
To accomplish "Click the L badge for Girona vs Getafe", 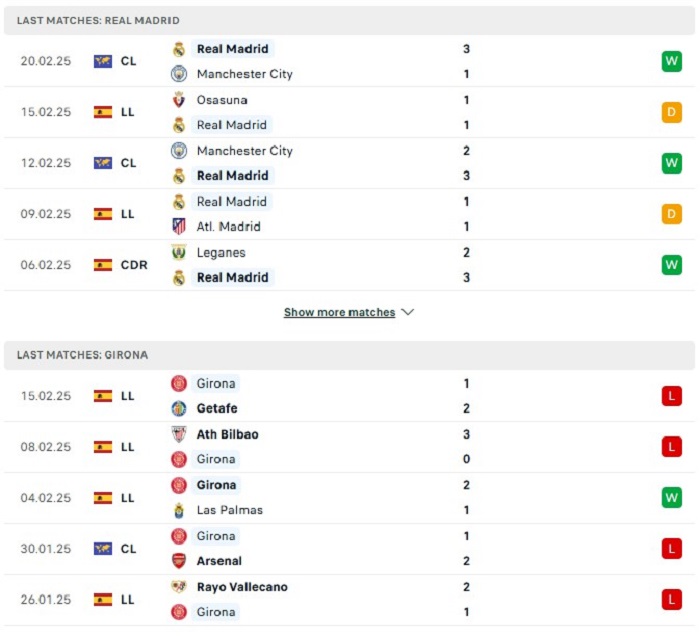I will (x=671, y=396).
